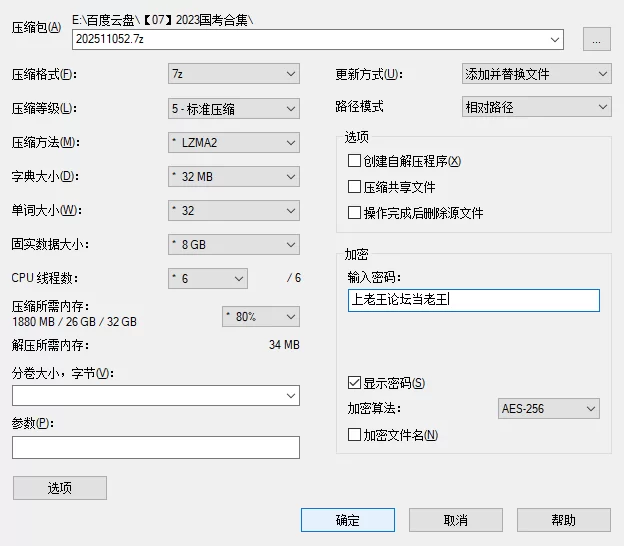Toggle 压缩共享文件 checkbox
The height and width of the screenshot is (546, 624).
(x=354, y=187)
